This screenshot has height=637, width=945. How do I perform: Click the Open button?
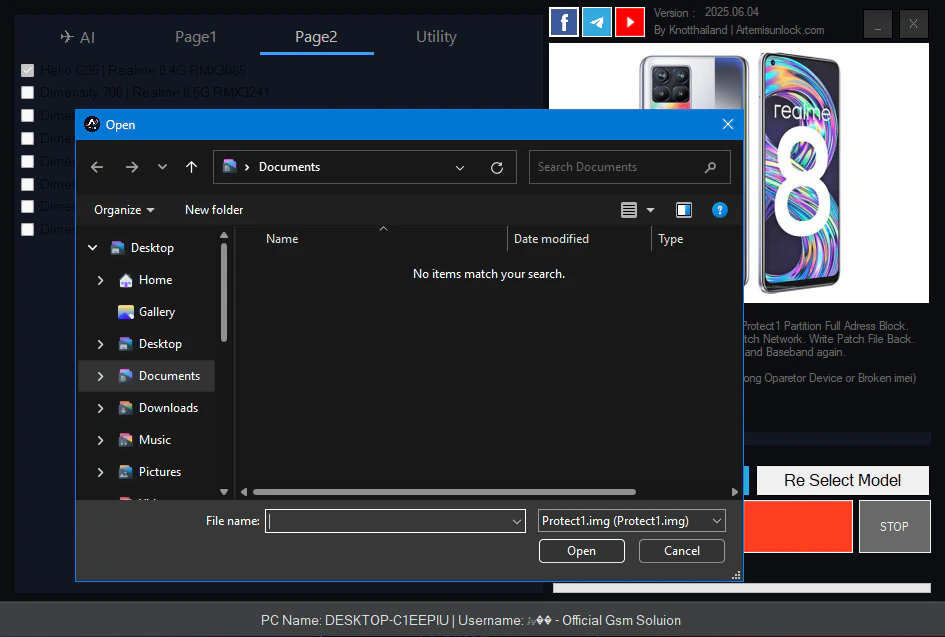click(582, 551)
